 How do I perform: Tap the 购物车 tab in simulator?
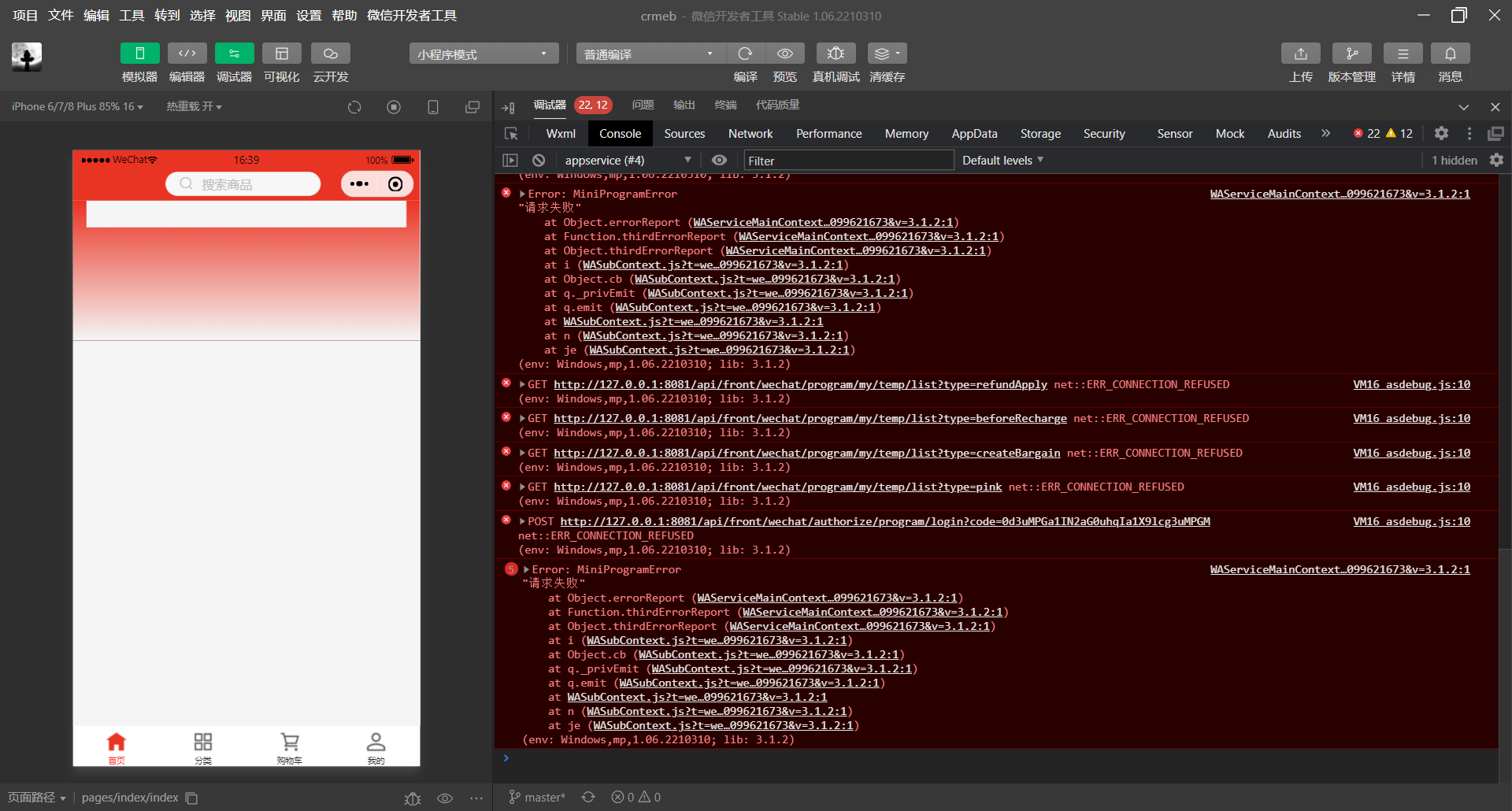289,748
